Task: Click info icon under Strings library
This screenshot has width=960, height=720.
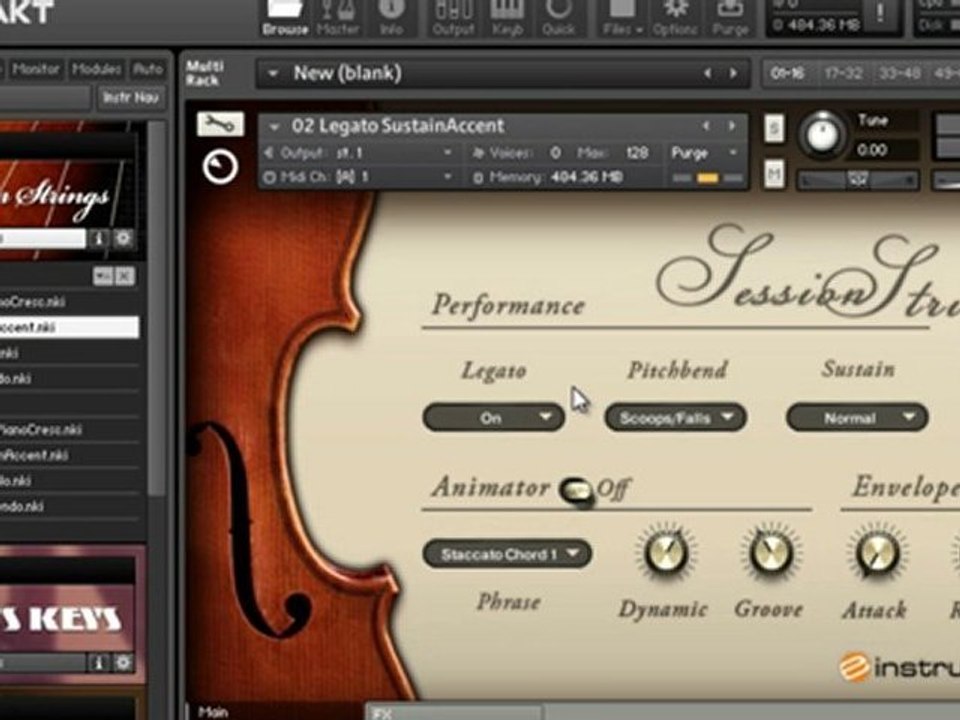Action: [99, 238]
